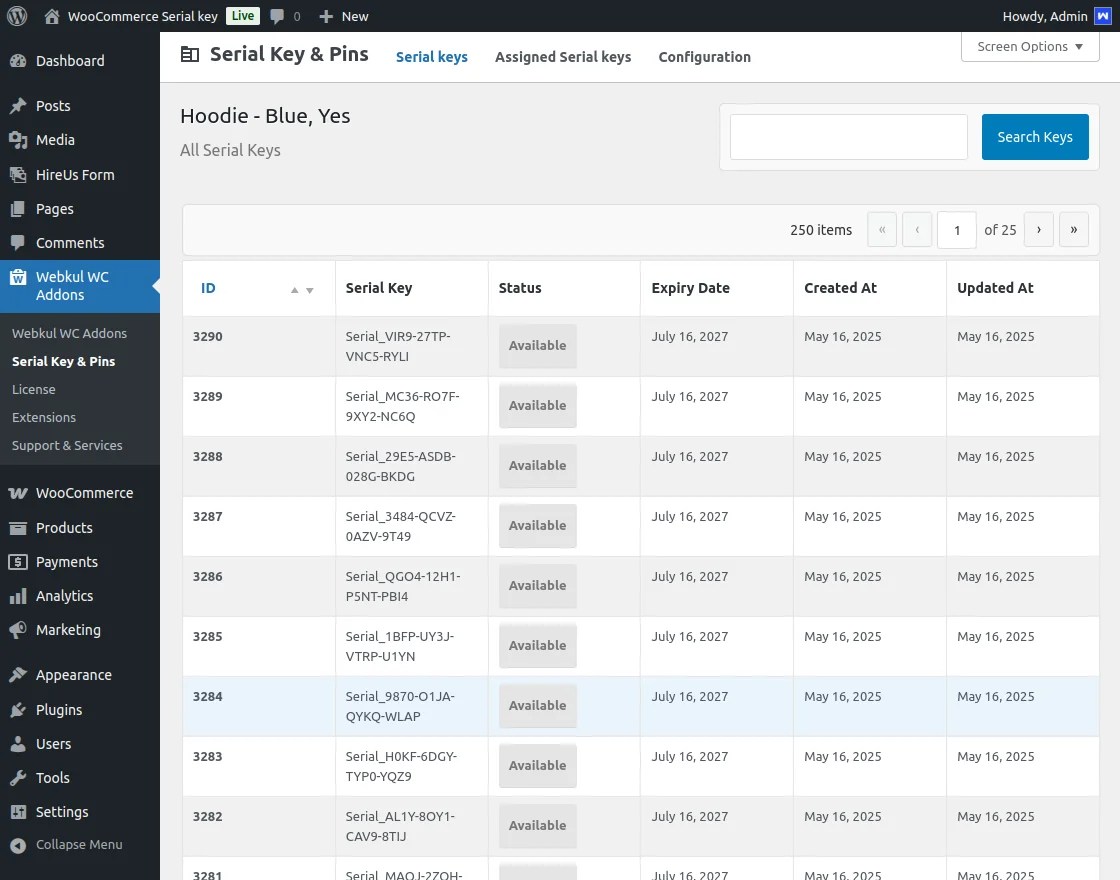Expand the Screen Options dropdown
The height and width of the screenshot is (880, 1120).
coord(1030,47)
